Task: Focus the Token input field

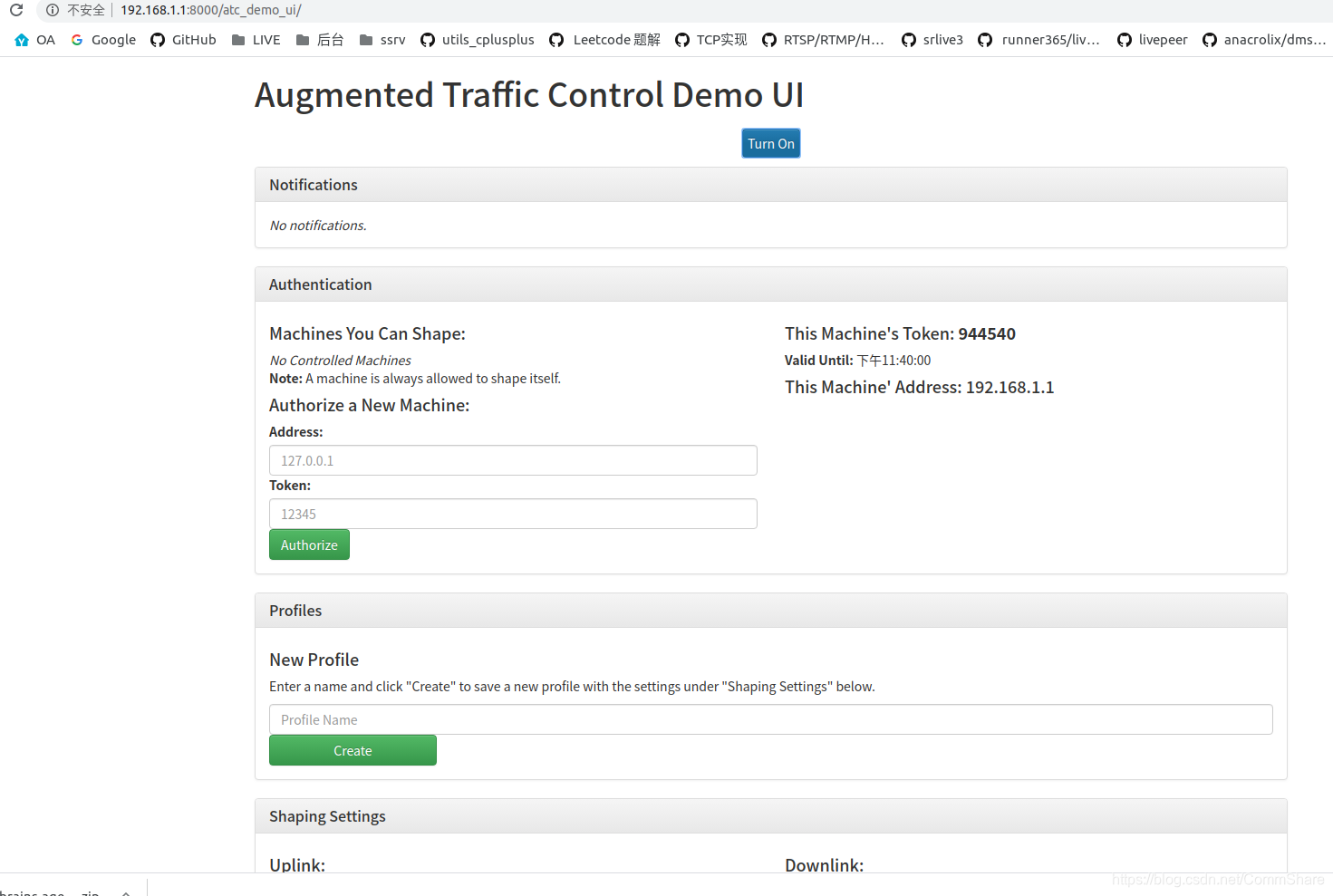Action: [513, 514]
